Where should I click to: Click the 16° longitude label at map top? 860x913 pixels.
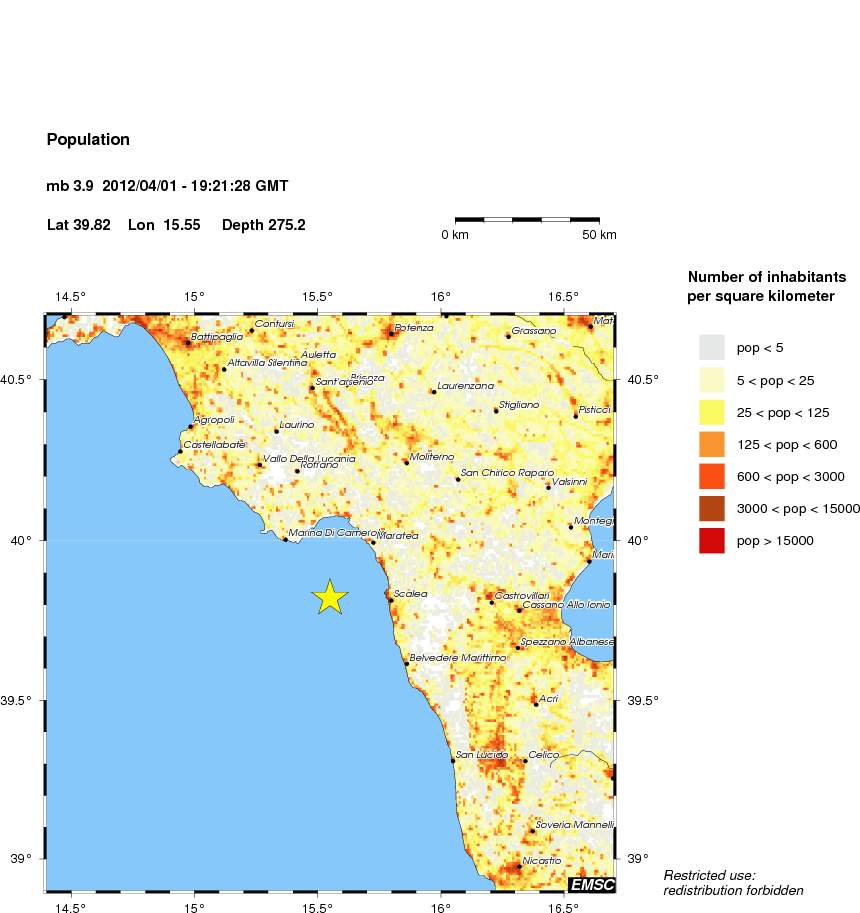438,296
